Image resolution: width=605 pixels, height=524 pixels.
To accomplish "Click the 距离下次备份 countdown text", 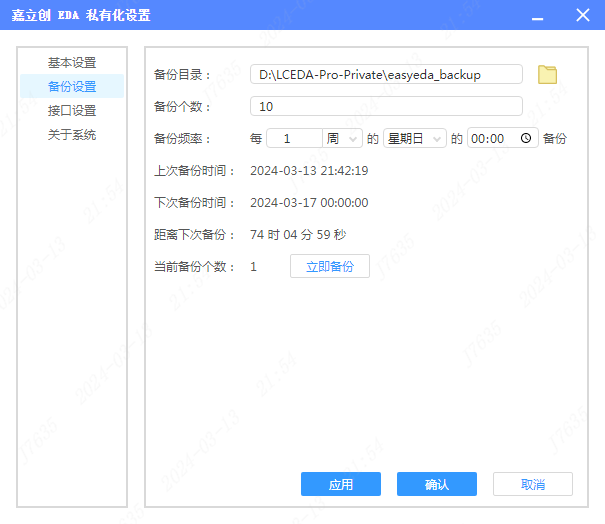I will pos(298,235).
